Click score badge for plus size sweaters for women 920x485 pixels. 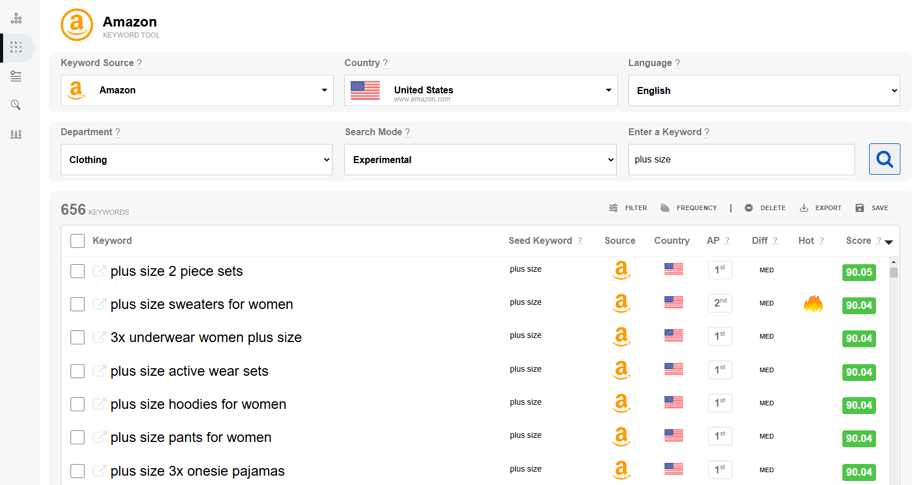[859, 305]
